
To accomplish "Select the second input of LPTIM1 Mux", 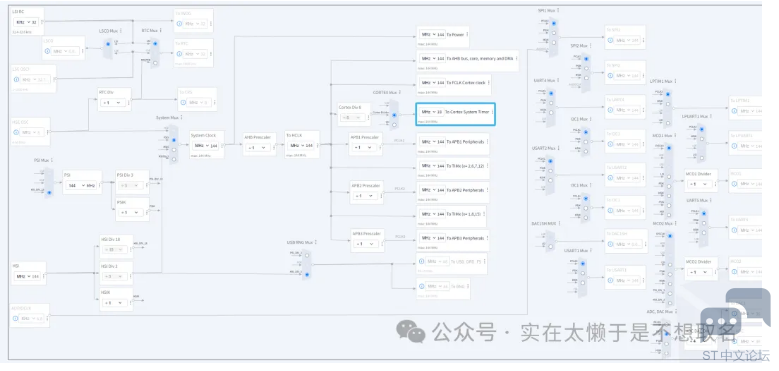I will (x=669, y=104).
